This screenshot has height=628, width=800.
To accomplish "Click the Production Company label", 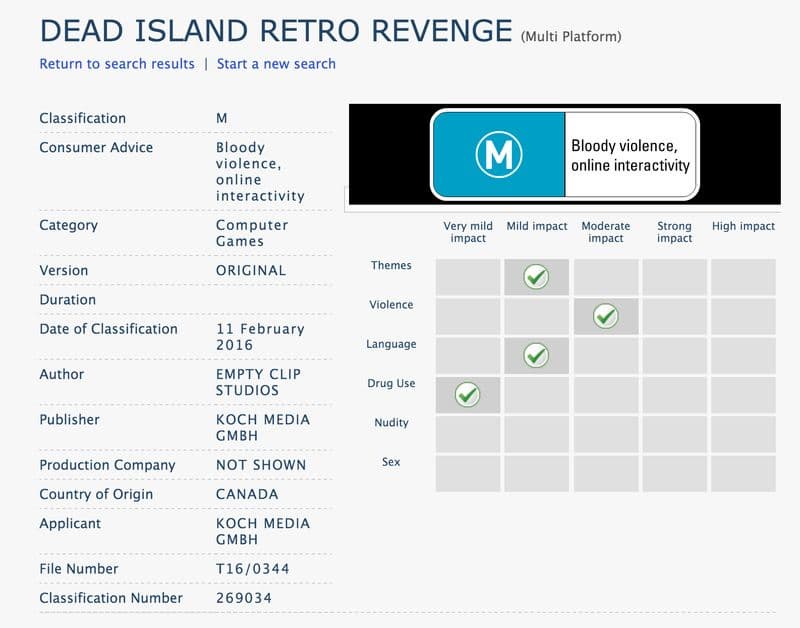I will pos(107,465).
